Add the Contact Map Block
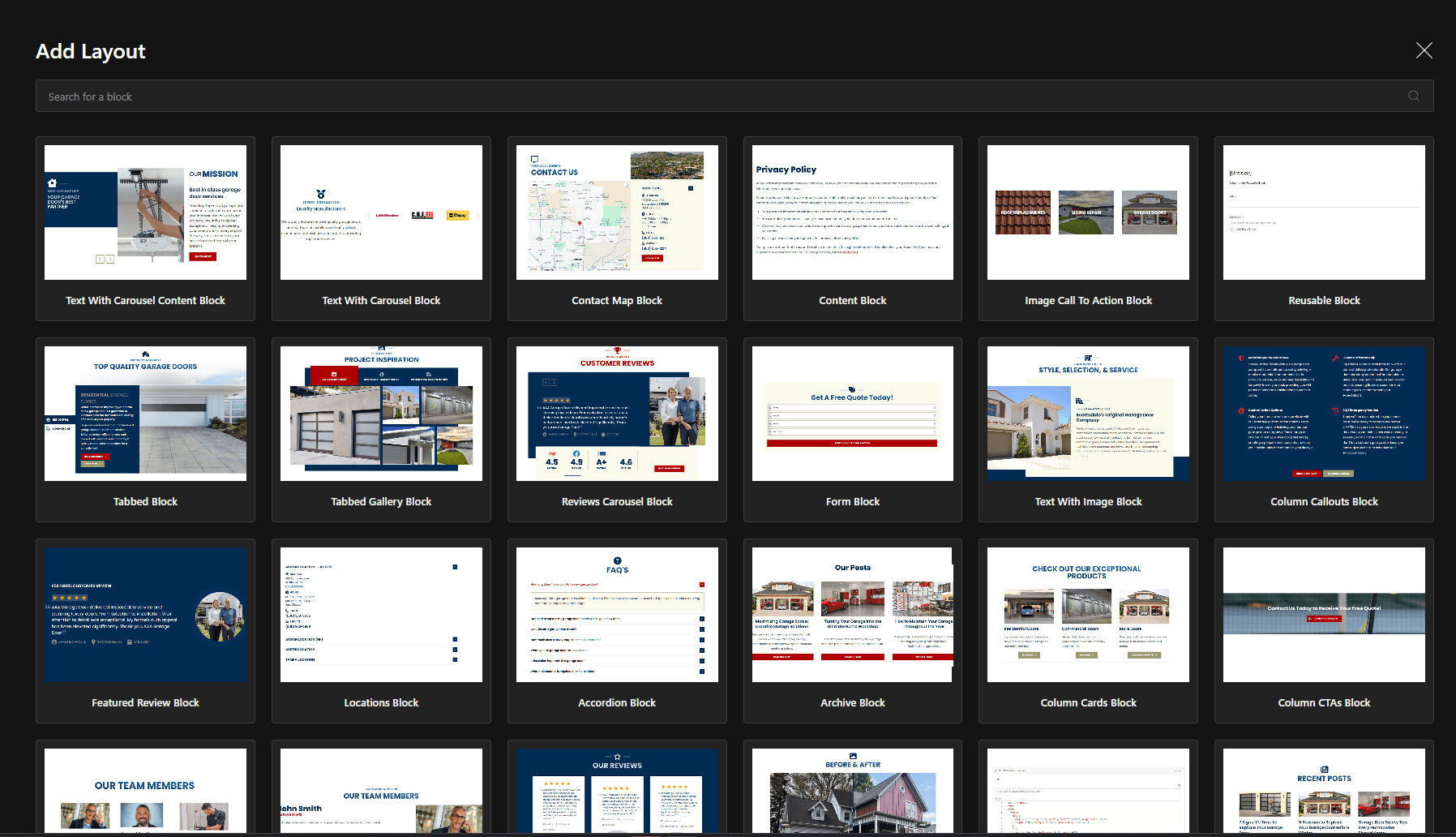This screenshot has width=1456, height=837. click(x=617, y=229)
